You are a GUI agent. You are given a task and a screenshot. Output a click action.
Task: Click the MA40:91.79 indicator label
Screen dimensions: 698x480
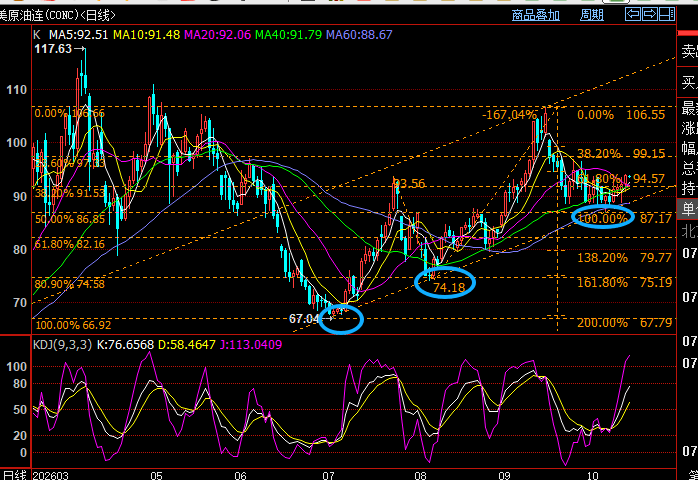(x=288, y=35)
